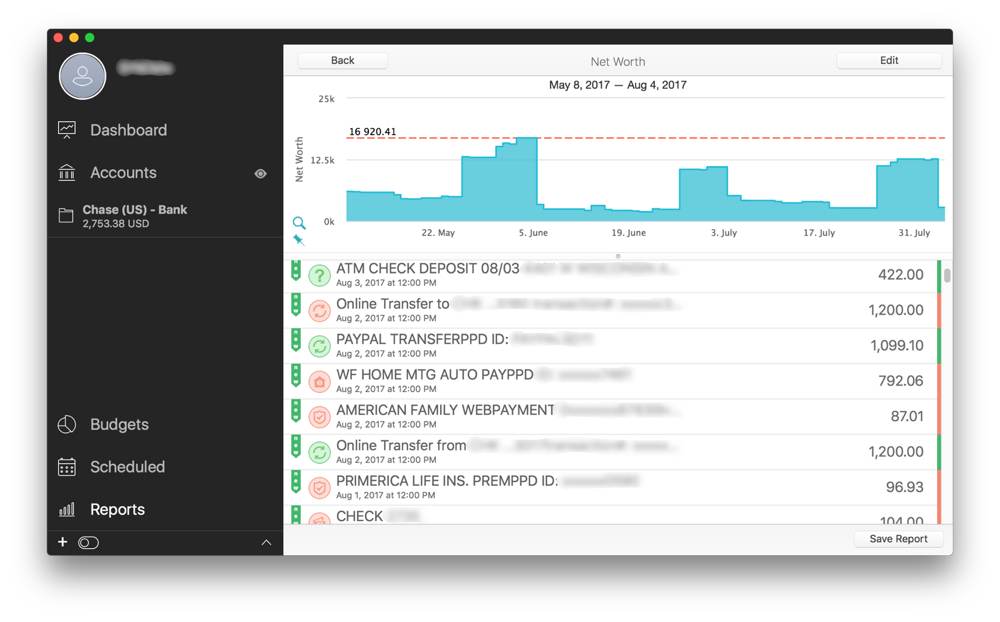Click the Edit button

tap(888, 61)
